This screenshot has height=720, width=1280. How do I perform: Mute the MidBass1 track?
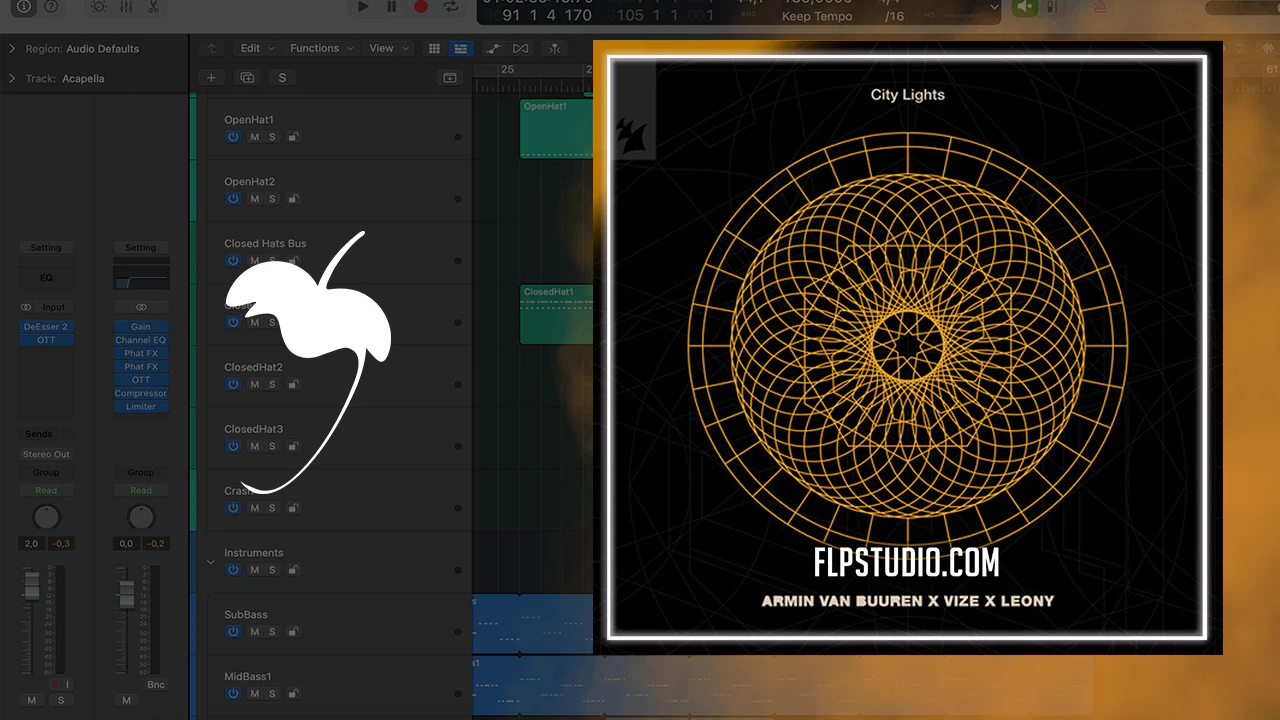(x=254, y=694)
